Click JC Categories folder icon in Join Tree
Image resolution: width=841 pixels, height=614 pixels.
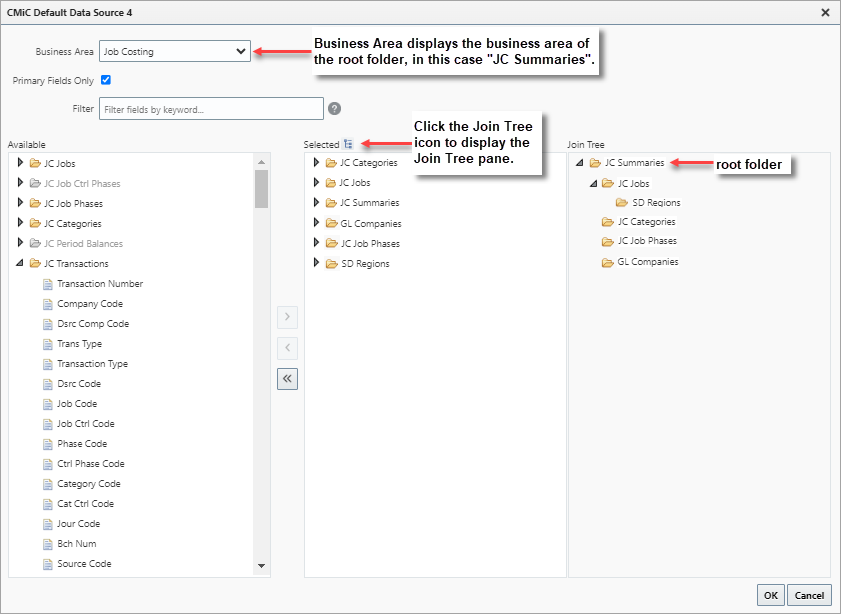[608, 221]
